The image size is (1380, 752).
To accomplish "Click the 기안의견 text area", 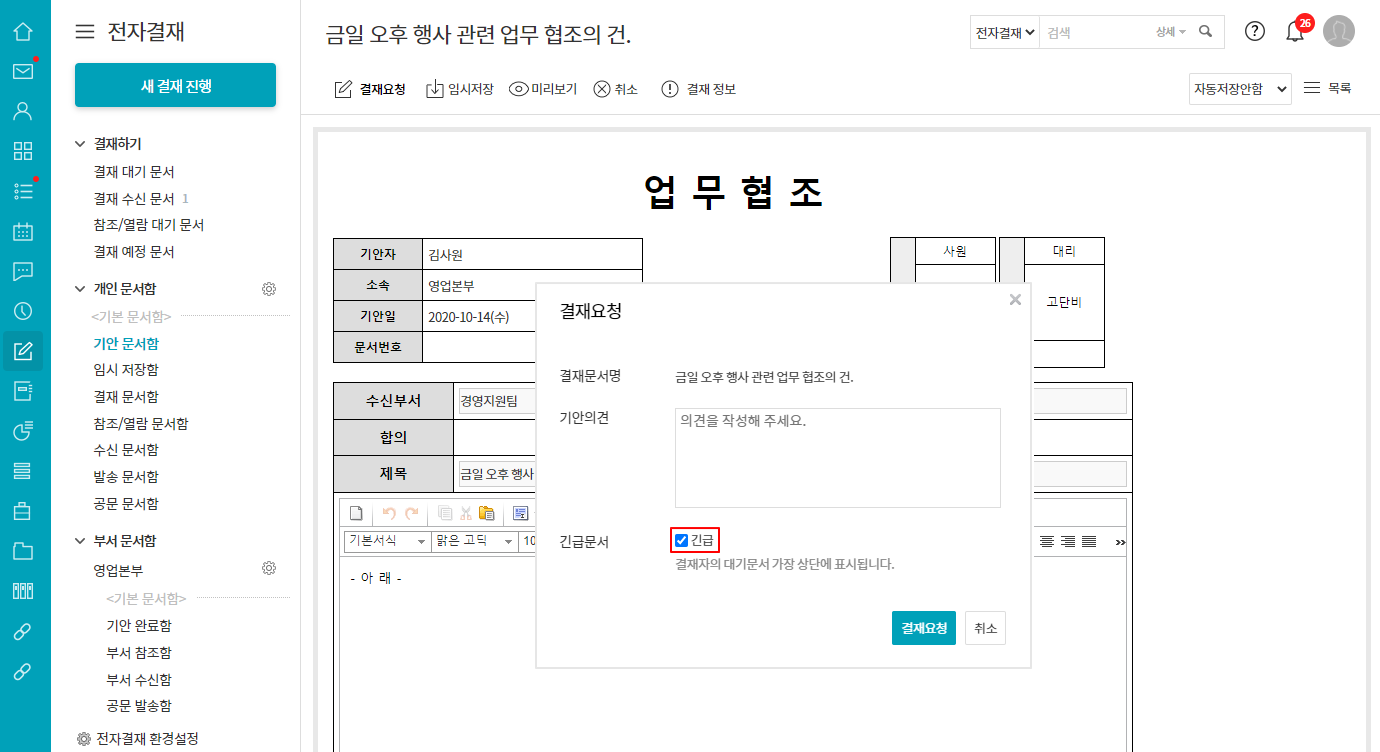I will click(x=837, y=457).
